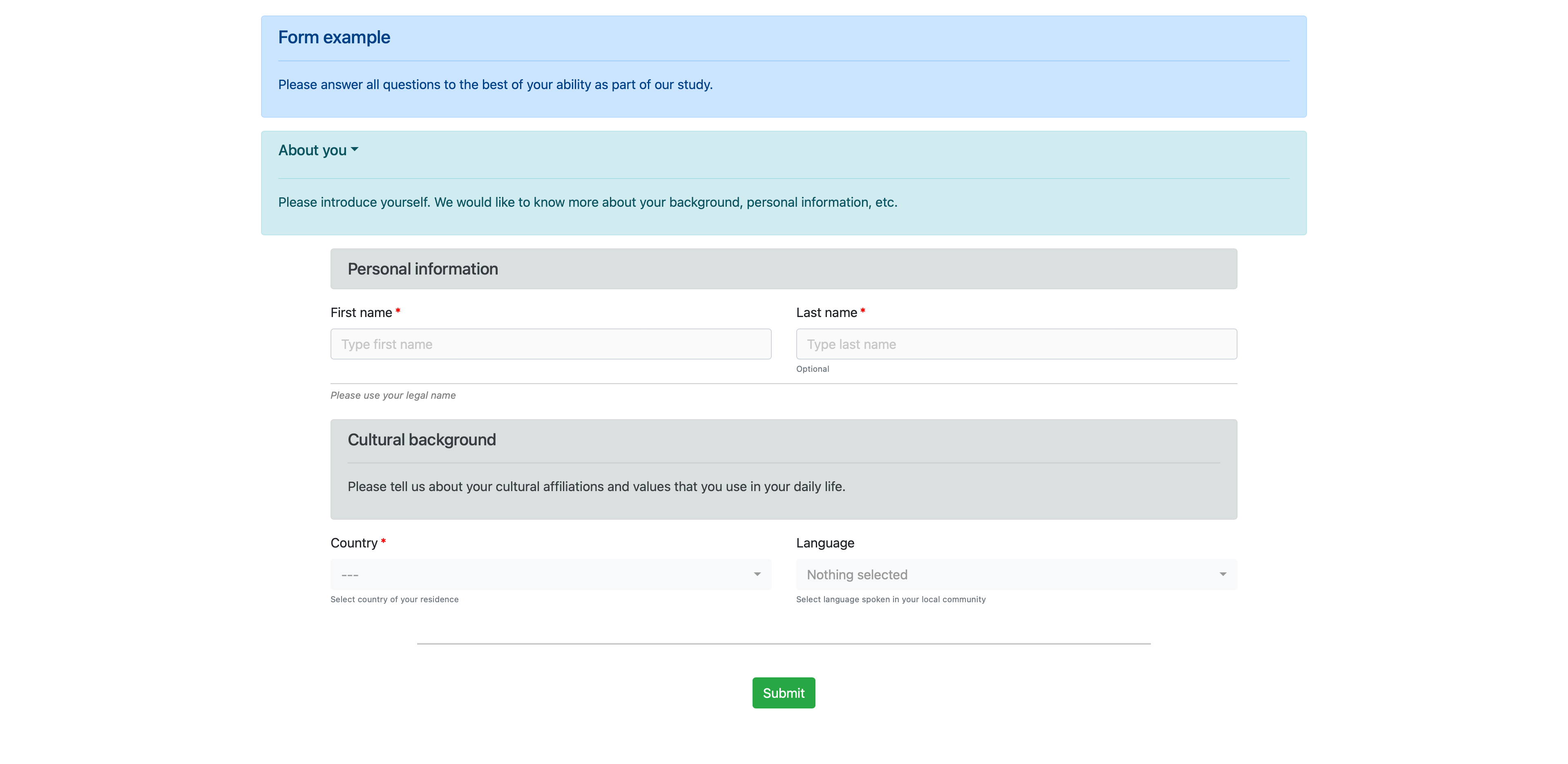Click the Submit button
1568x764 pixels.
pos(784,692)
